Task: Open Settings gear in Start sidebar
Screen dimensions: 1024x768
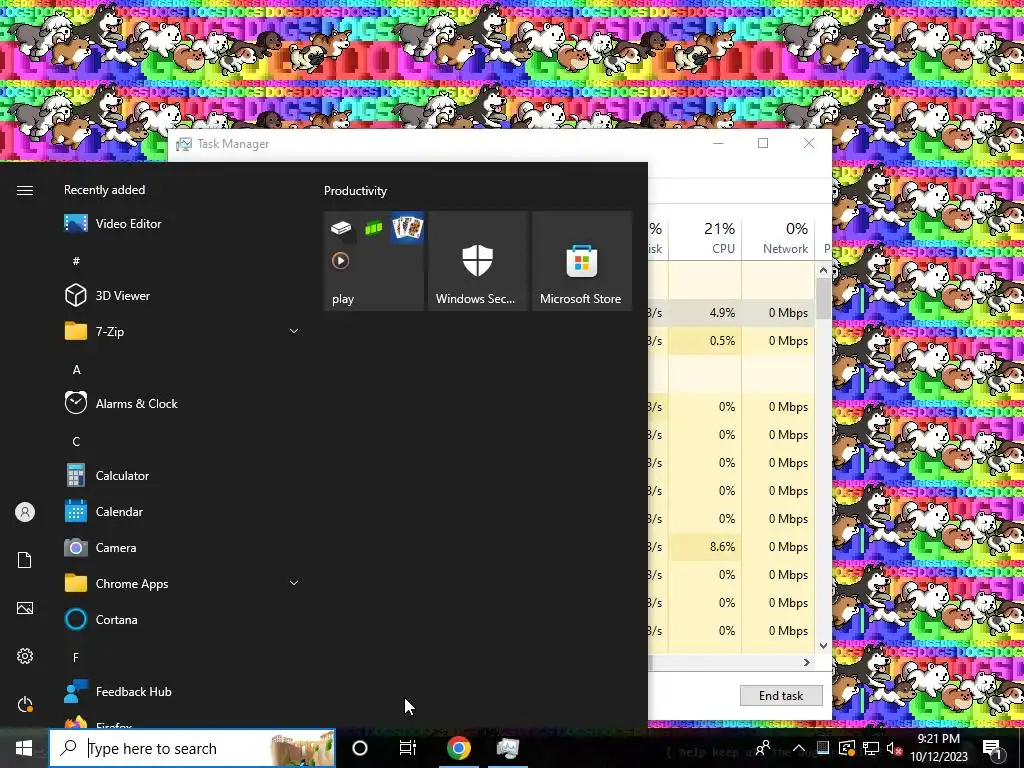Action: coord(25,656)
